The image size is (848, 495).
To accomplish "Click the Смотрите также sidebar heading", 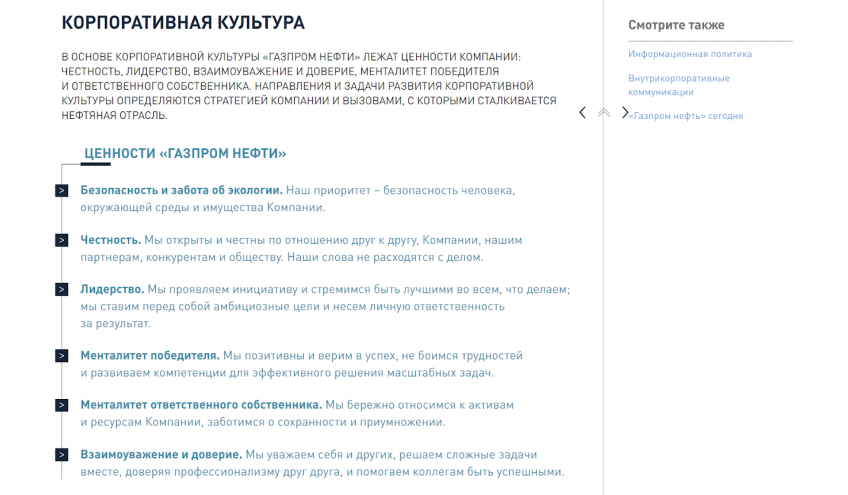I will (676, 25).
